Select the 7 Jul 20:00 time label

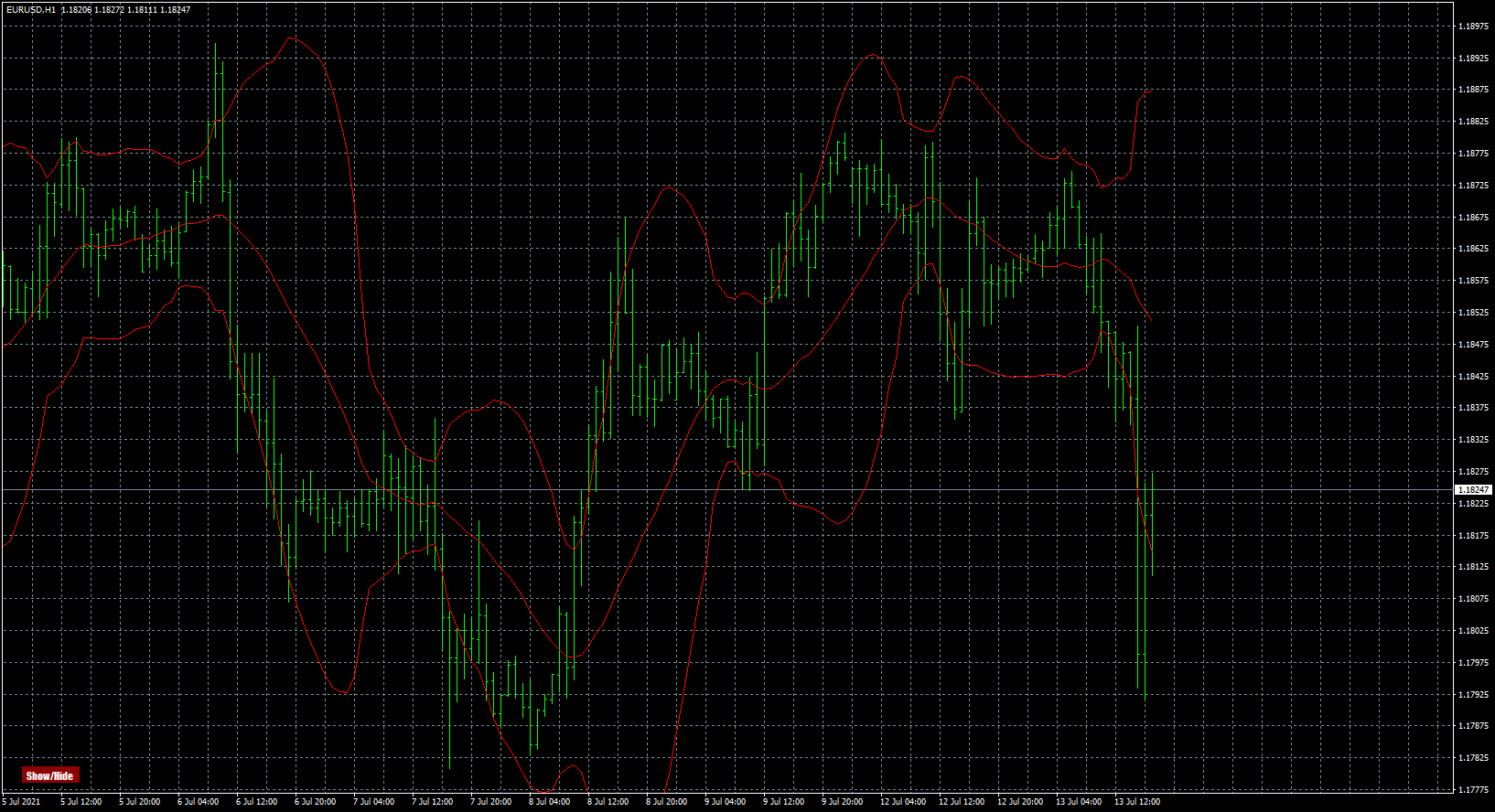490,802
